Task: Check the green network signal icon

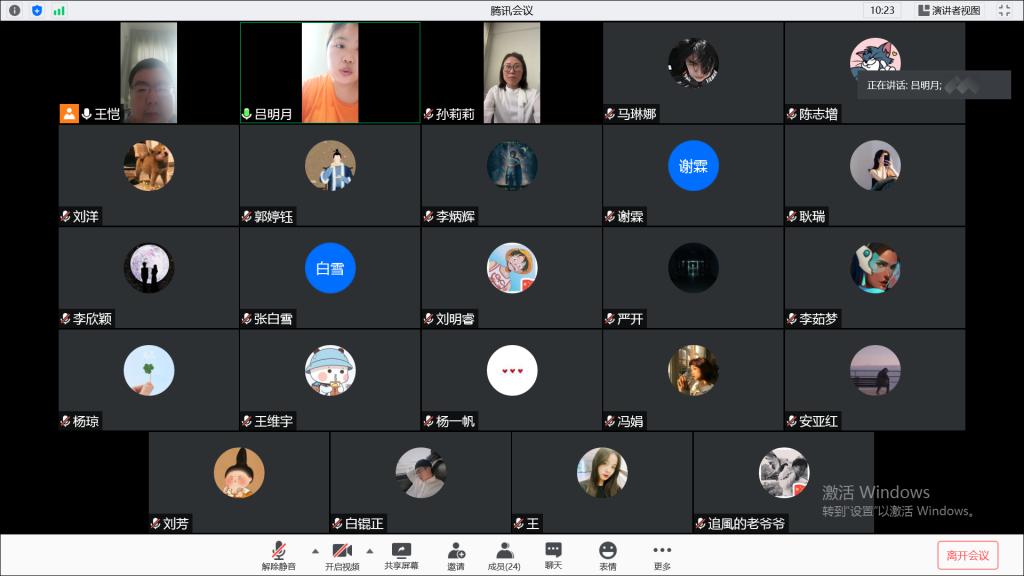Action: [x=59, y=10]
